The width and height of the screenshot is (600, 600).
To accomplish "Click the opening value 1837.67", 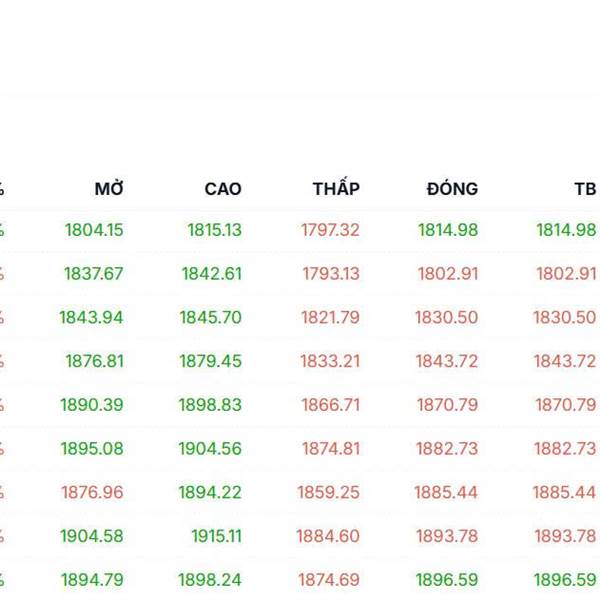I will [x=94, y=274].
